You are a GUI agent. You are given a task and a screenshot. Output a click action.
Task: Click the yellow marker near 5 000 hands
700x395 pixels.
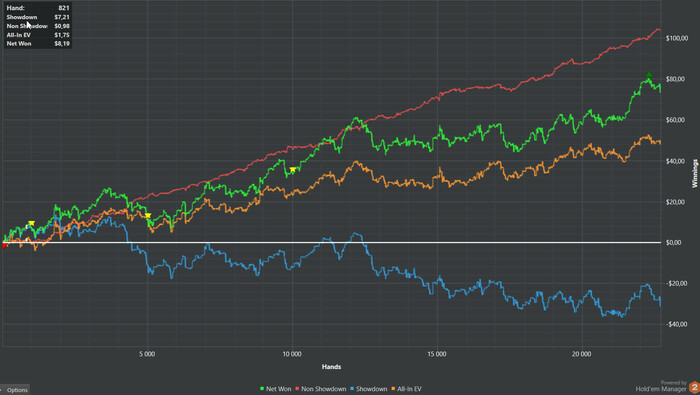148,216
